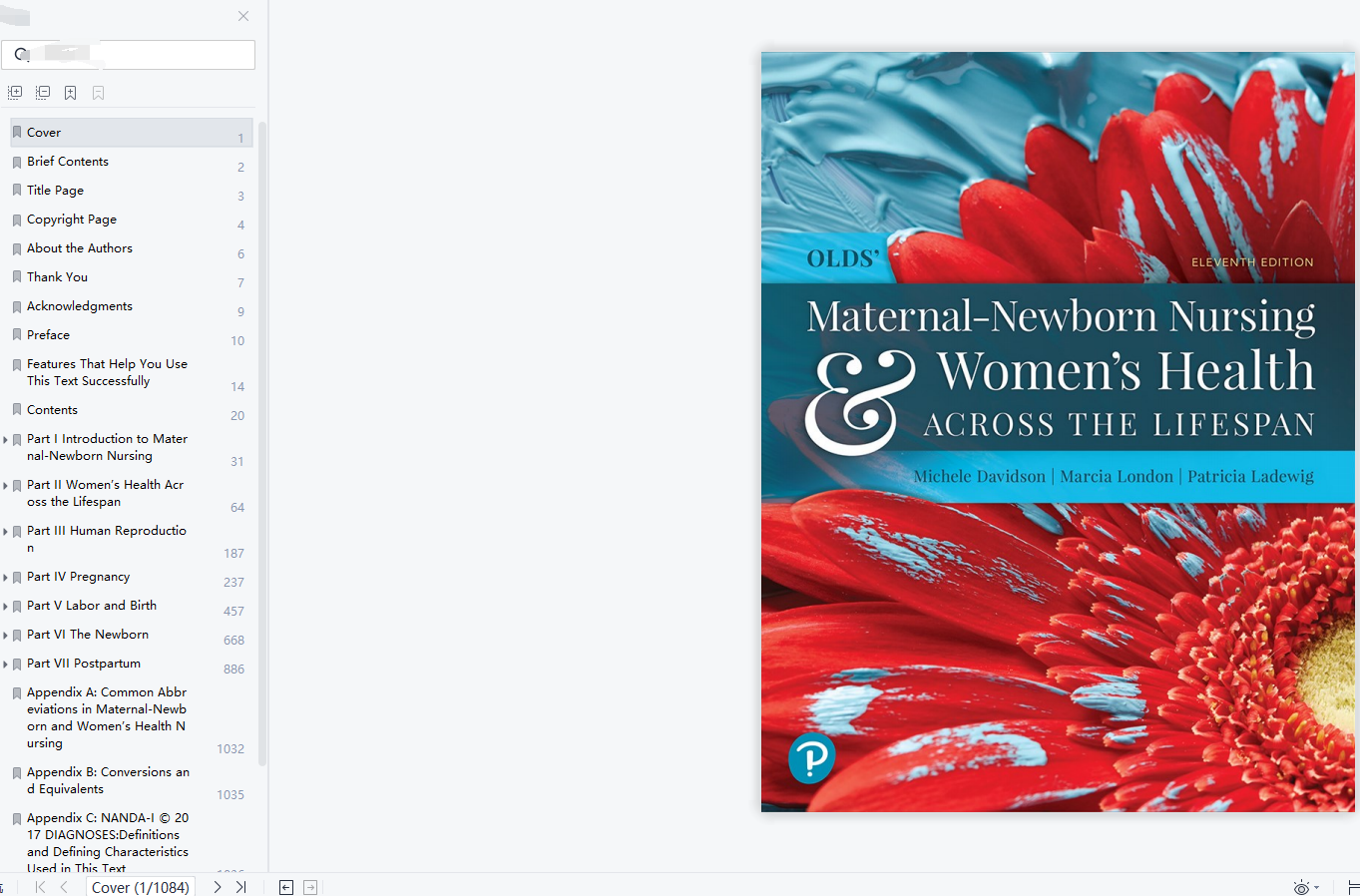The width and height of the screenshot is (1360, 896).
Task: Go to Part IV Pregnancy
Action: point(78,577)
